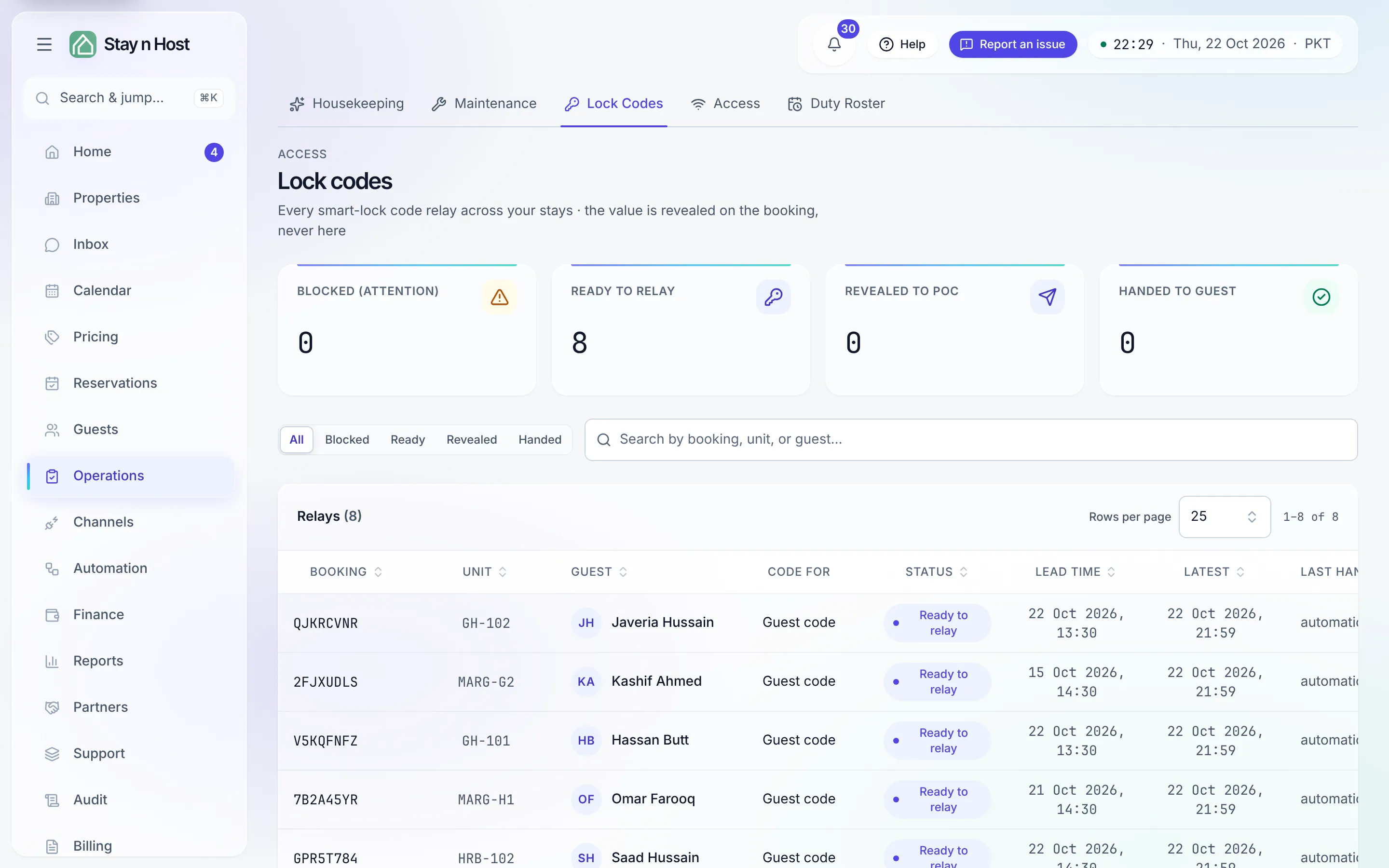Go to Finance
This screenshot has width=1389, height=868.
(x=131, y=615)
